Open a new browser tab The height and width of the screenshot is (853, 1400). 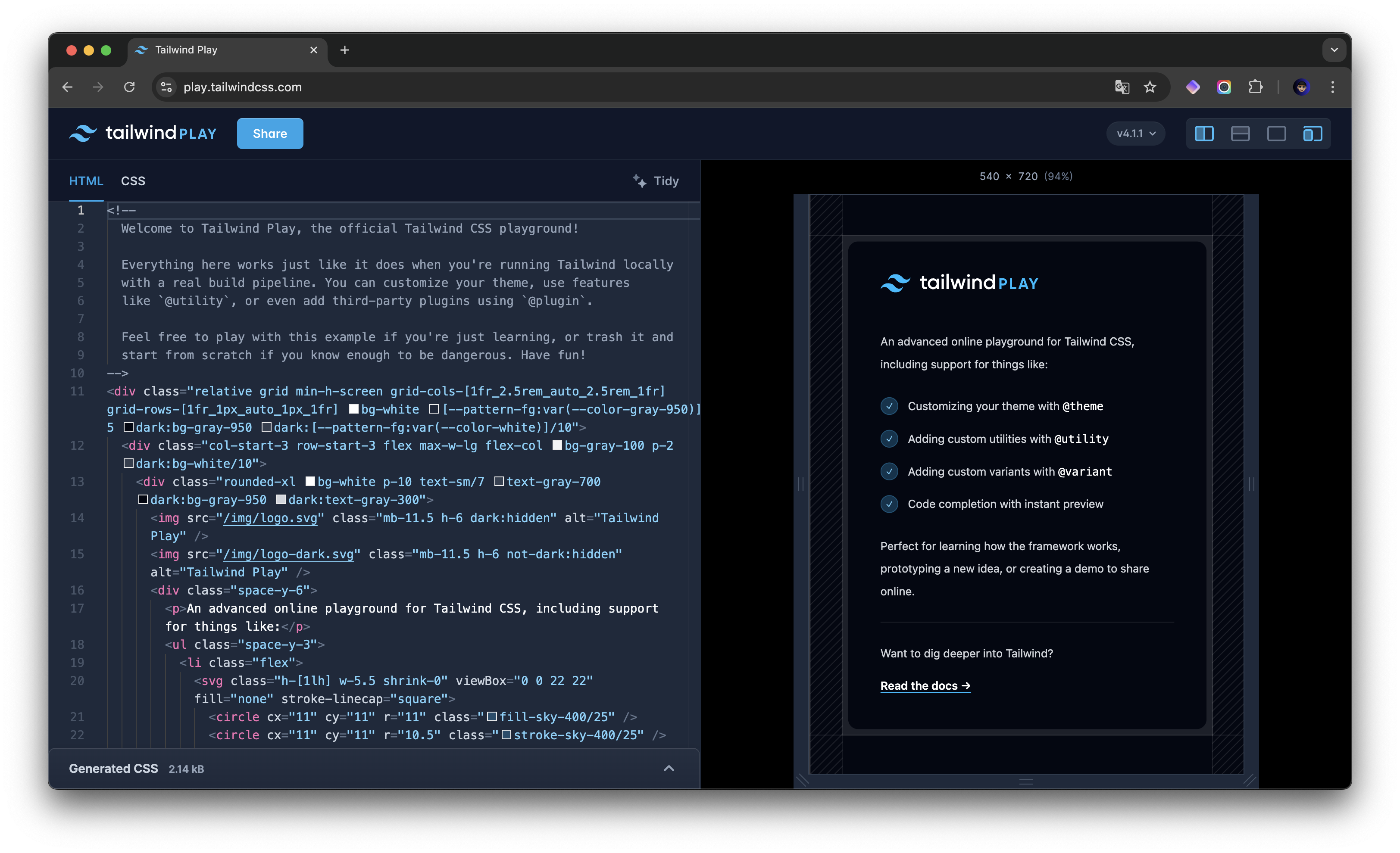(x=345, y=50)
